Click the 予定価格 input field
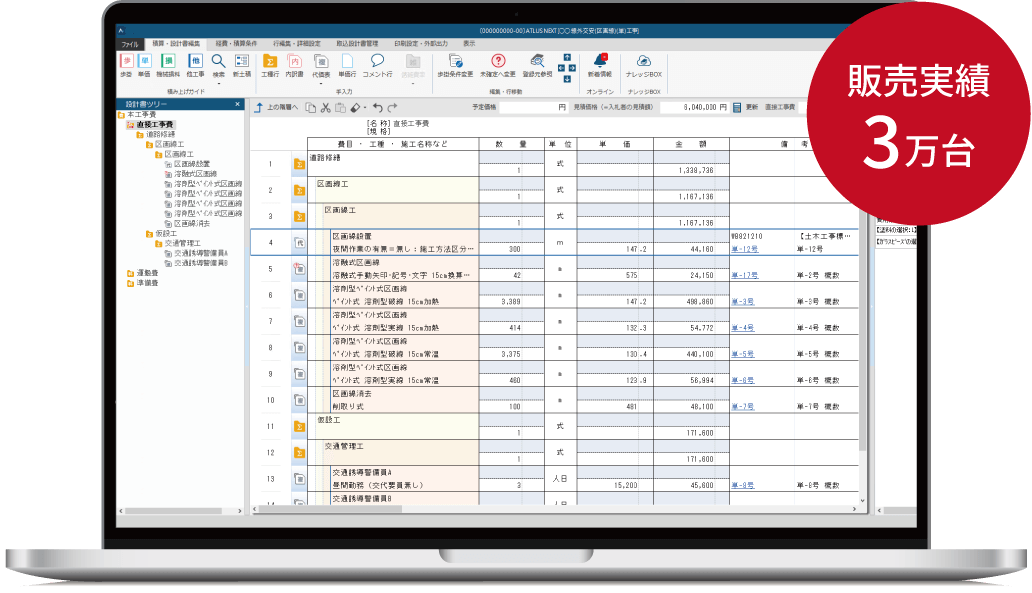Screen dimensions: 1032x593 point(532,107)
